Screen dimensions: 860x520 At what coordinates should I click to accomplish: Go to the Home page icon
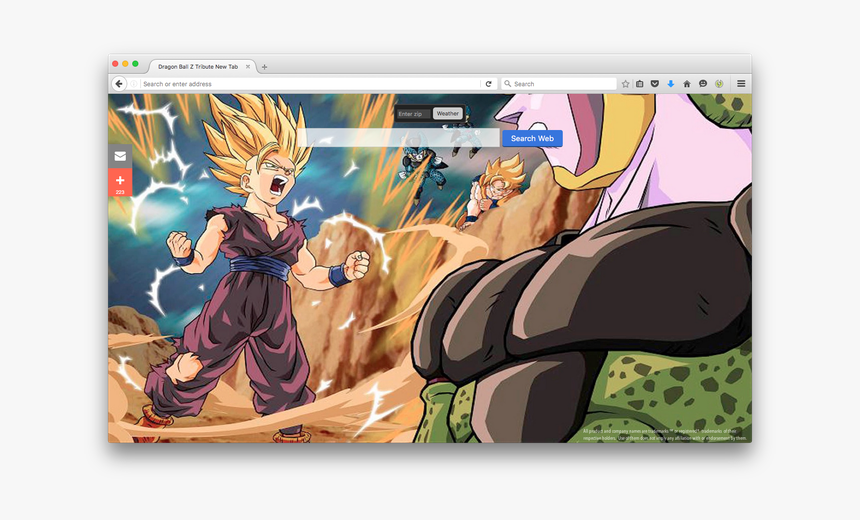point(687,84)
